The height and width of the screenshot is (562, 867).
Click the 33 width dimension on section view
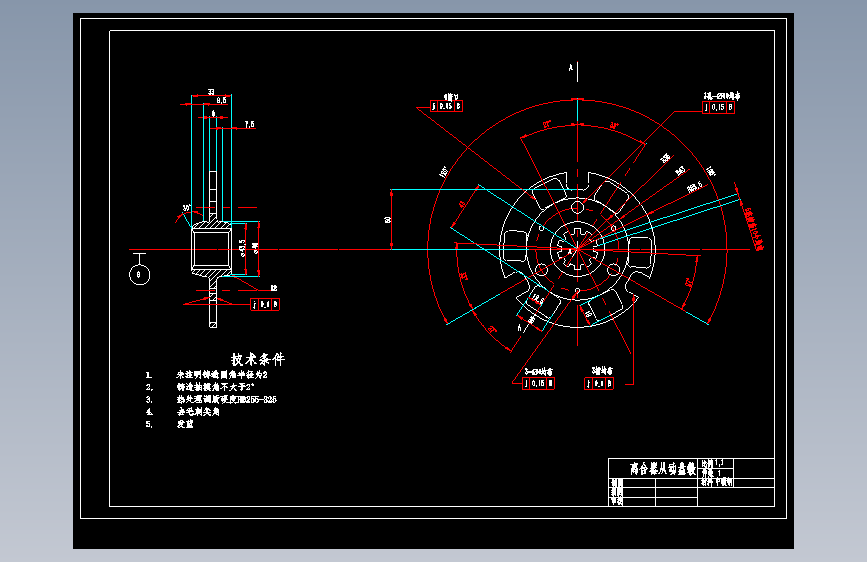pos(211,92)
